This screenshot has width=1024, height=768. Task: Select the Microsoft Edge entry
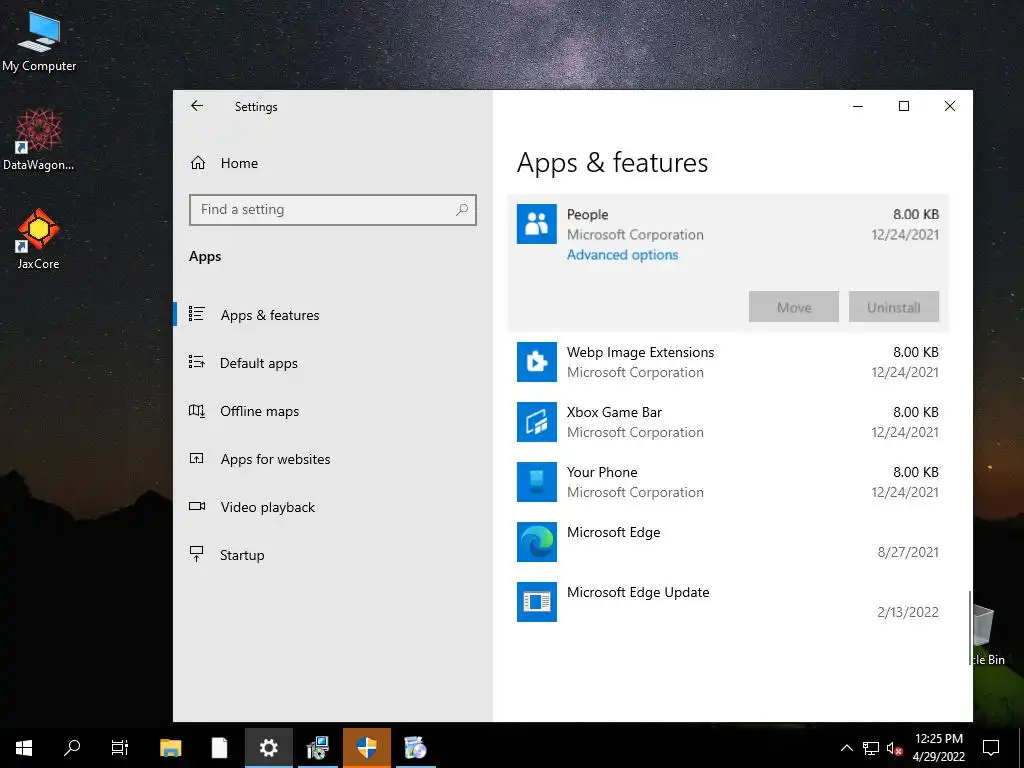click(728, 542)
